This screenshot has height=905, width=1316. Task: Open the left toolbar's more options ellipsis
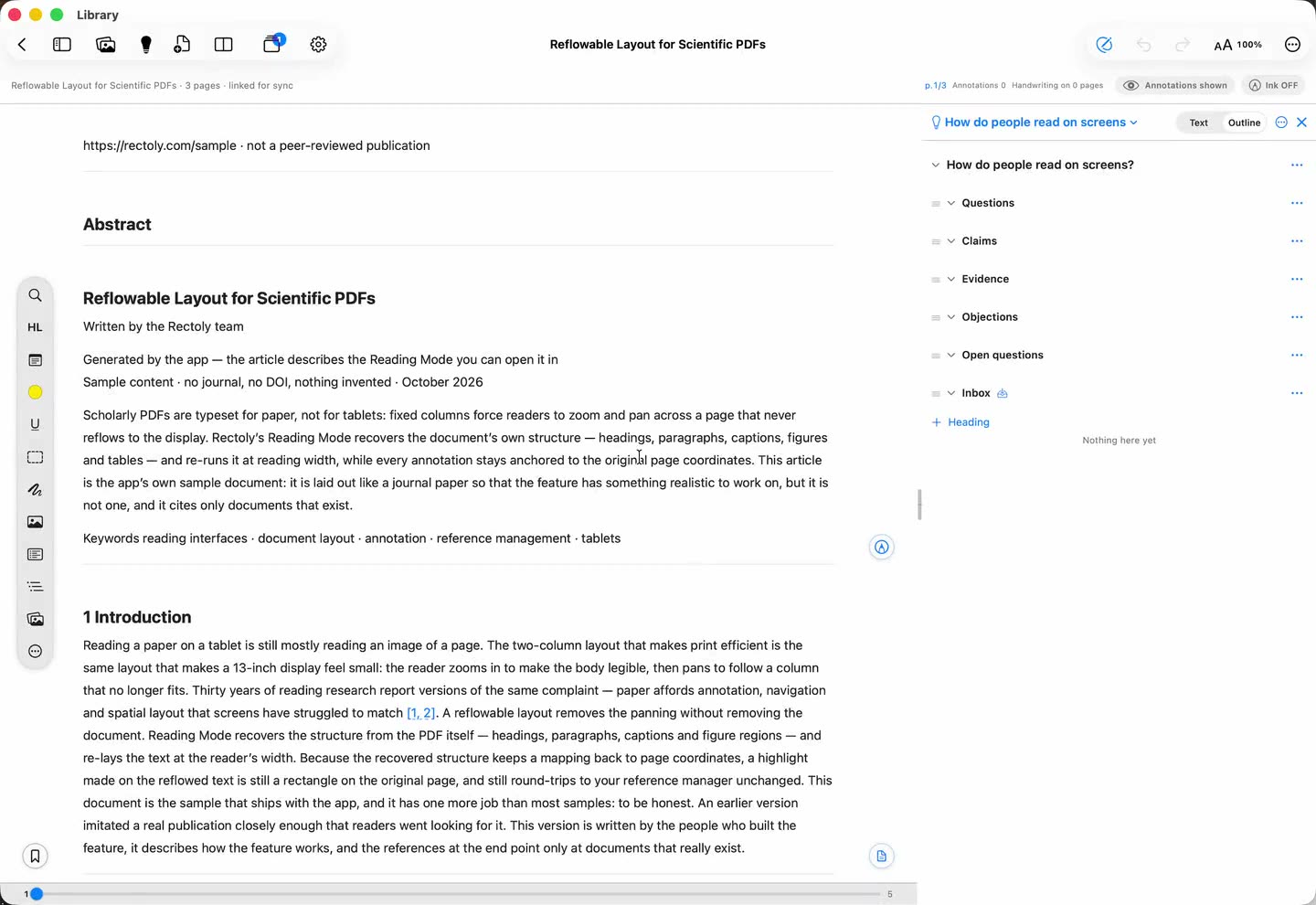35,652
